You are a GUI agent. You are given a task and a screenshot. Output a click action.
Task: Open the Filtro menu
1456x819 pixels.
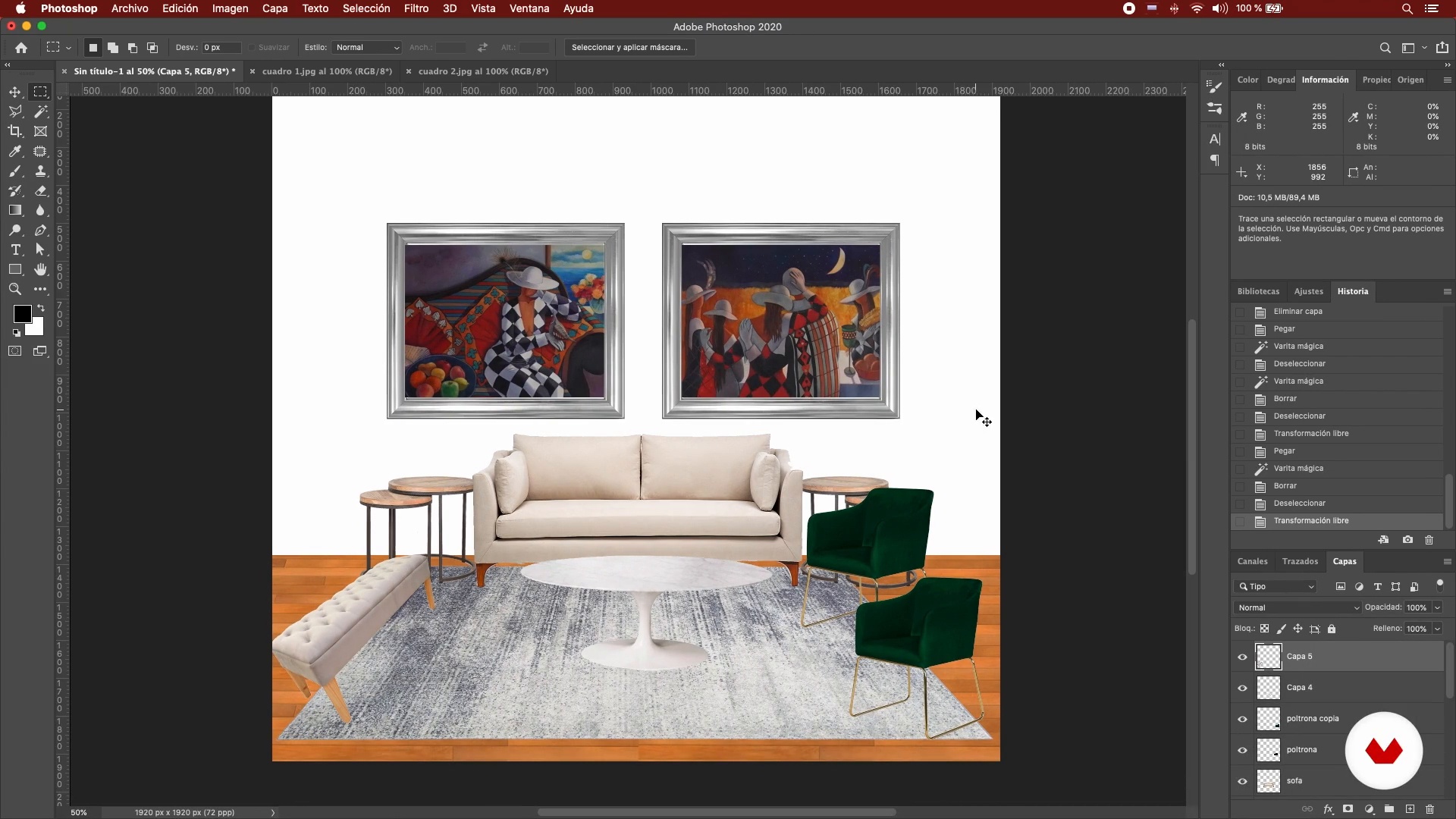(x=416, y=8)
